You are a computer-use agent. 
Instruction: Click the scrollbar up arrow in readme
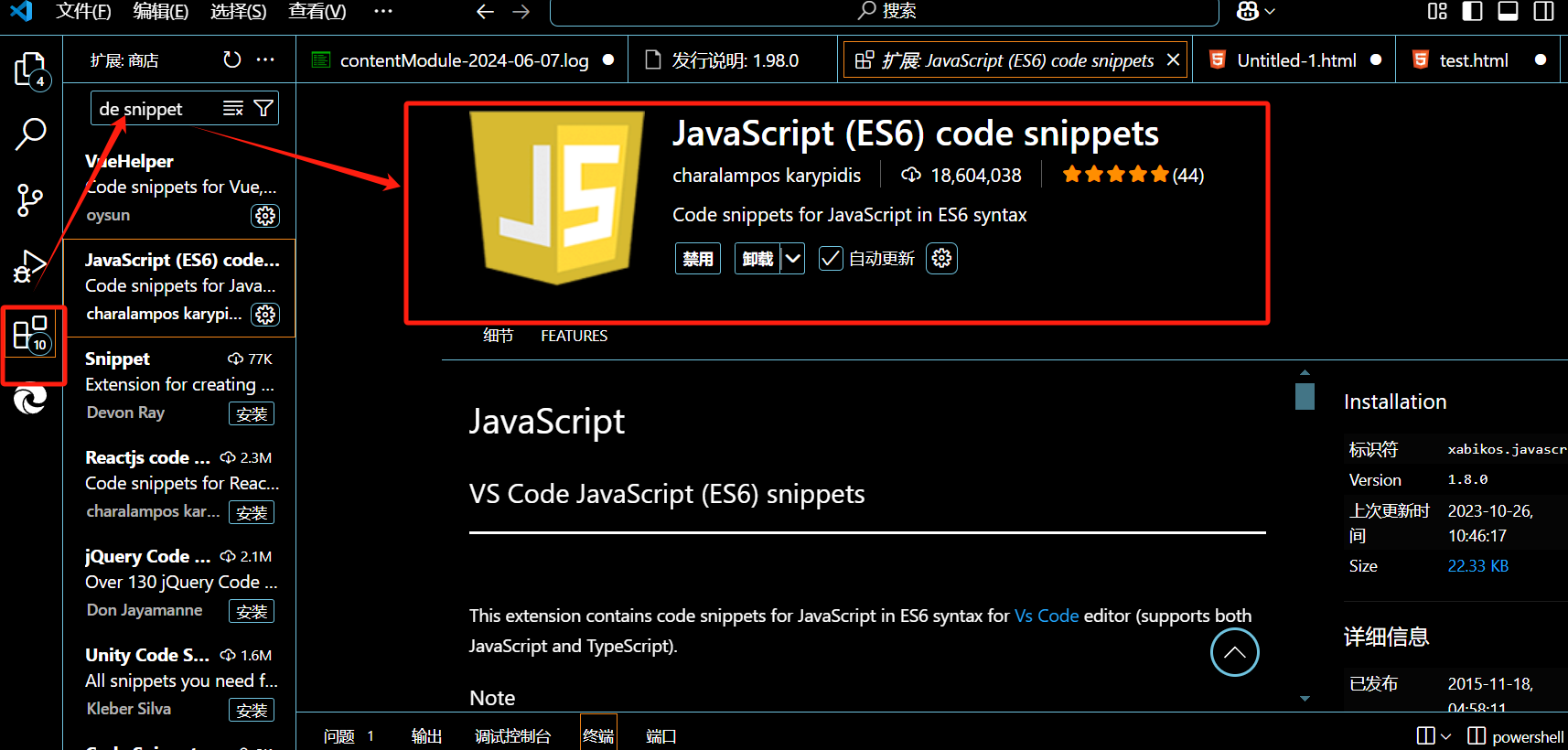coord(1305,372)
